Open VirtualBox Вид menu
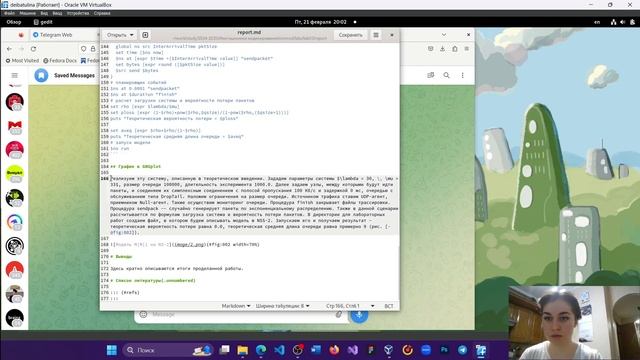The width and height of the screenshot is (640, 360). click(44, 13)
